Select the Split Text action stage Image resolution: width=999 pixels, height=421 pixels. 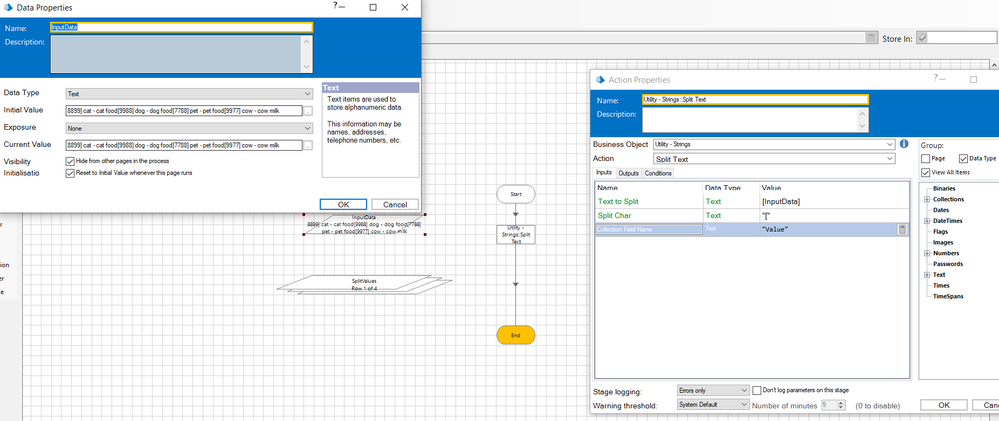click(515, 235)
